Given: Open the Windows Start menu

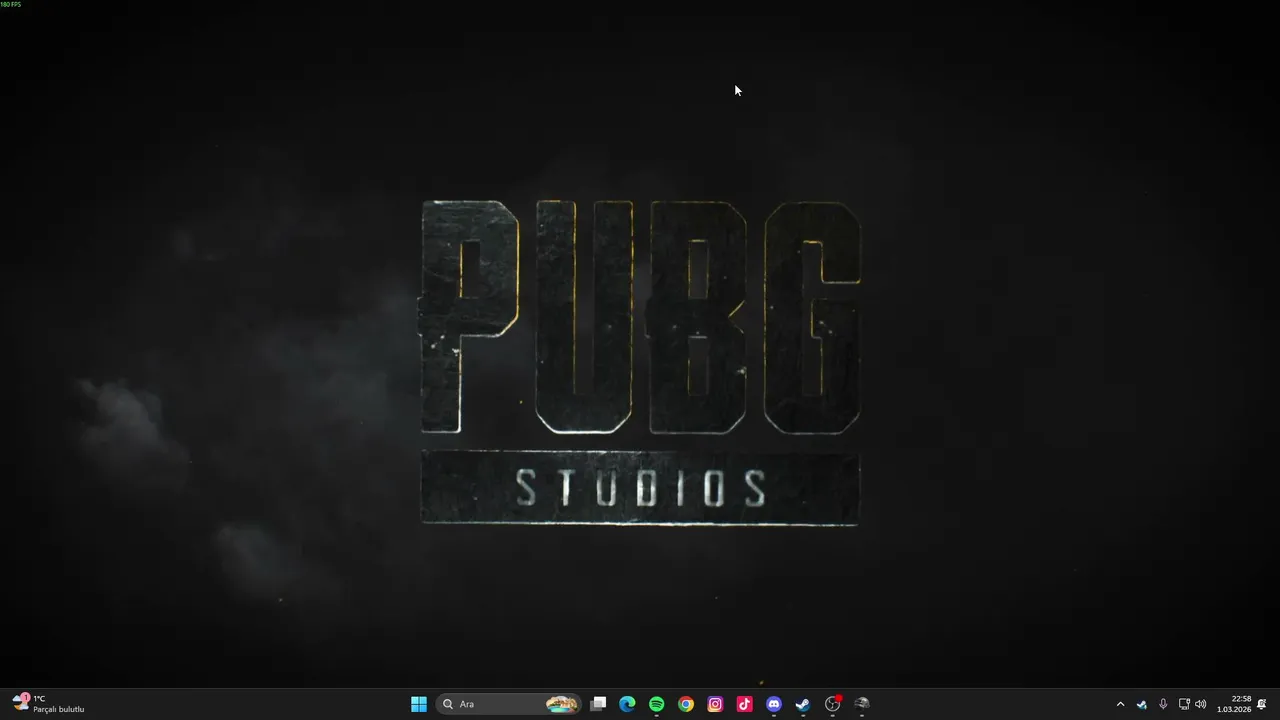Looking at the screenshot, I should coord(419,704).
